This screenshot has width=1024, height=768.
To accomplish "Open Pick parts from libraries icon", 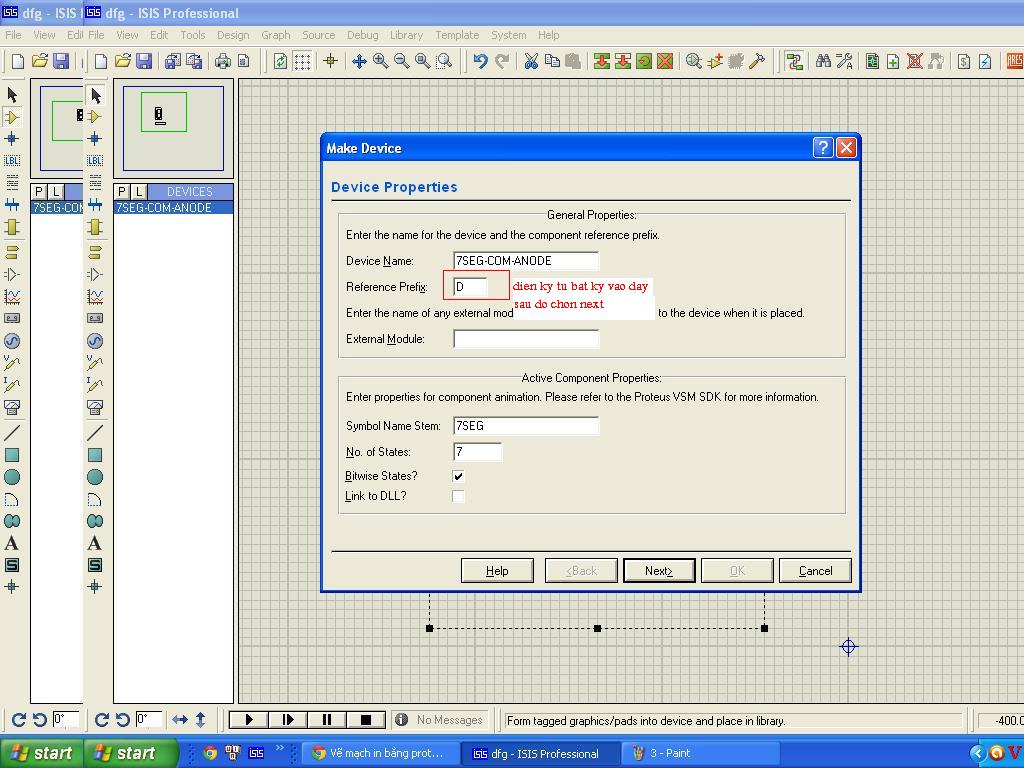I will (x=694, y=61).
